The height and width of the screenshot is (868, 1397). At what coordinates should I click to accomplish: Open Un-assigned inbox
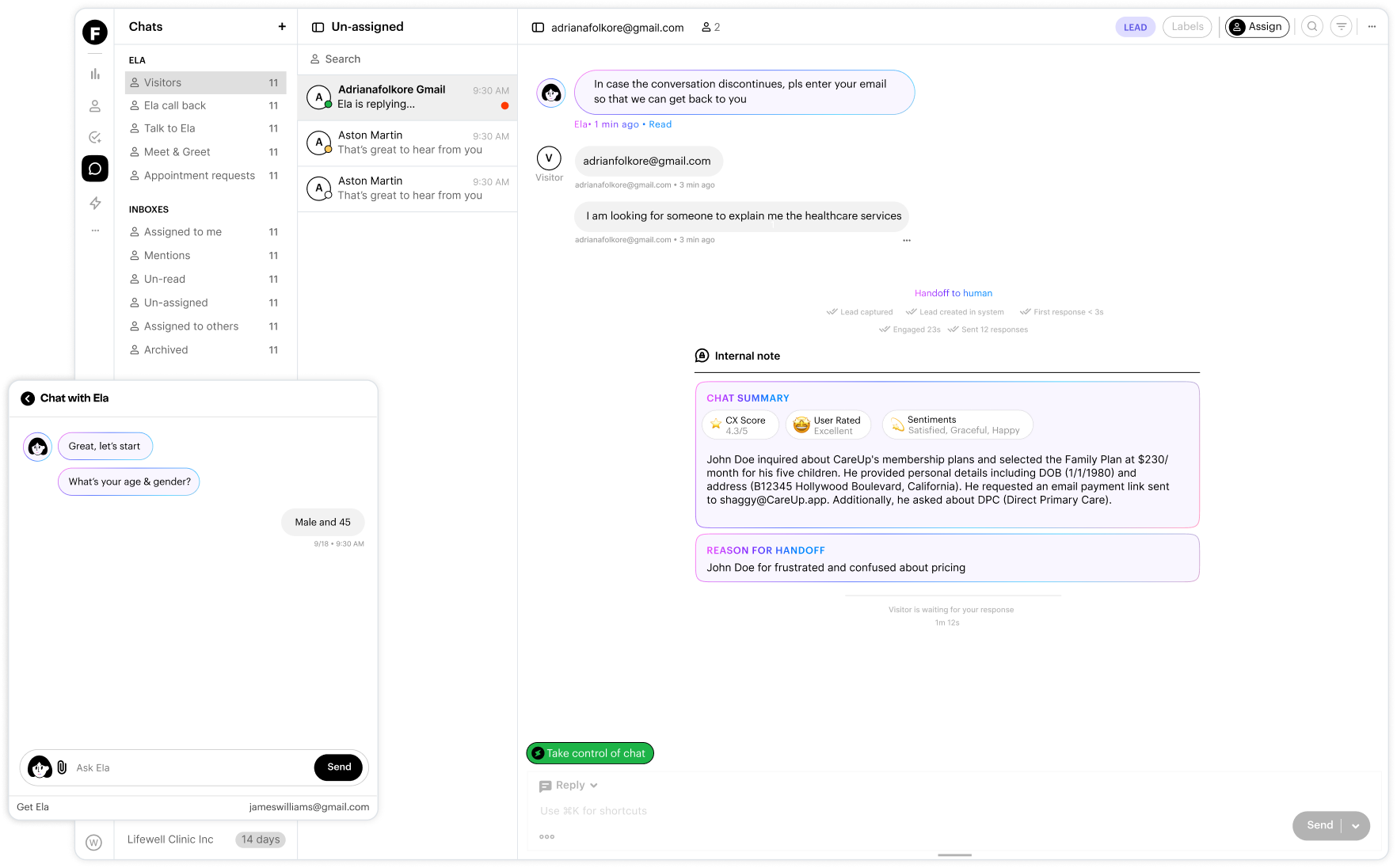tap(205, 303)
